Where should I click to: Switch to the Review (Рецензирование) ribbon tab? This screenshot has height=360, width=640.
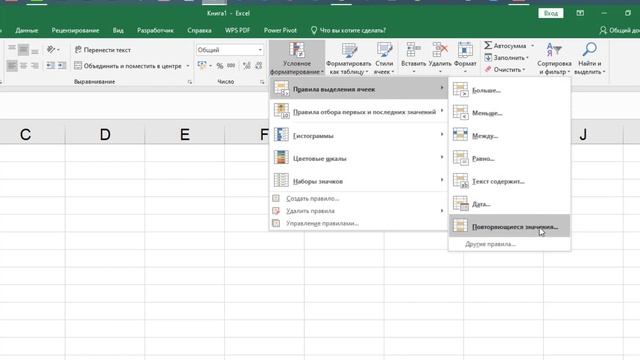pyautogui.click(x=75, y=30)
